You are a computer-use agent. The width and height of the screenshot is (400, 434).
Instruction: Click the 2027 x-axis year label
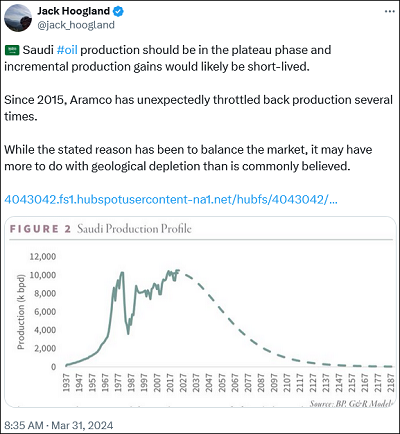pyautogui.click(x=183, y=383)
